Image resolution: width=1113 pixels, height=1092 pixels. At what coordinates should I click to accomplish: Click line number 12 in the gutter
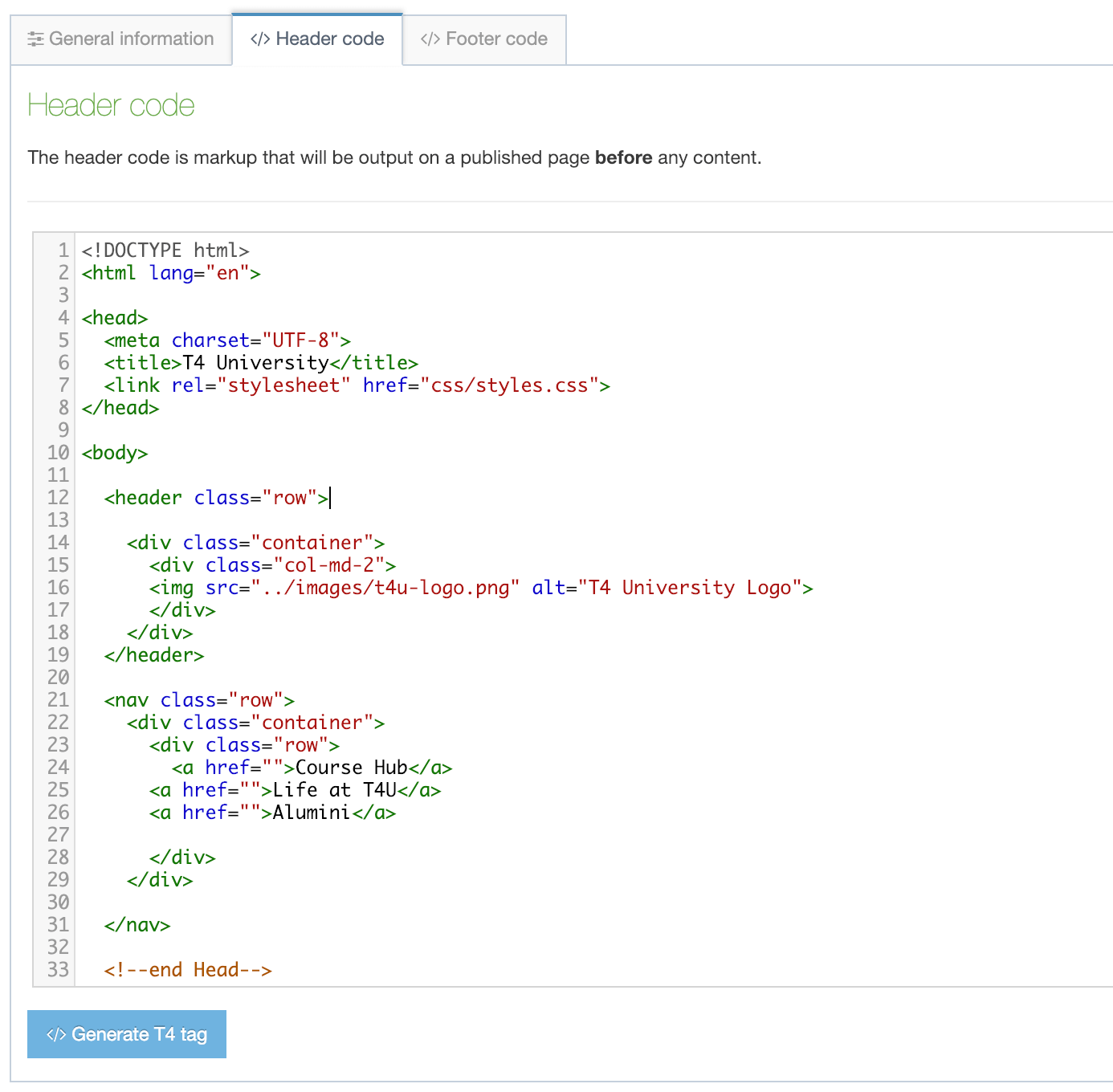click(58, 498)
